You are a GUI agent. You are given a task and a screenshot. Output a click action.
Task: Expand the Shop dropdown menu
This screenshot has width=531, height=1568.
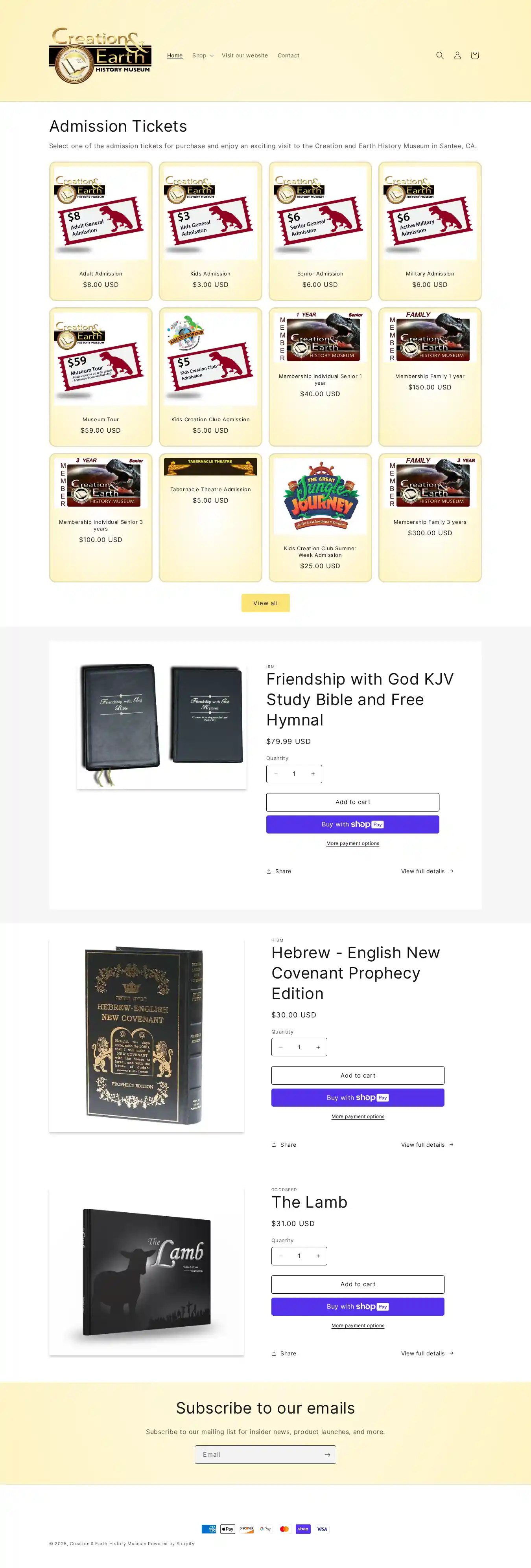(x=203, y=55)
